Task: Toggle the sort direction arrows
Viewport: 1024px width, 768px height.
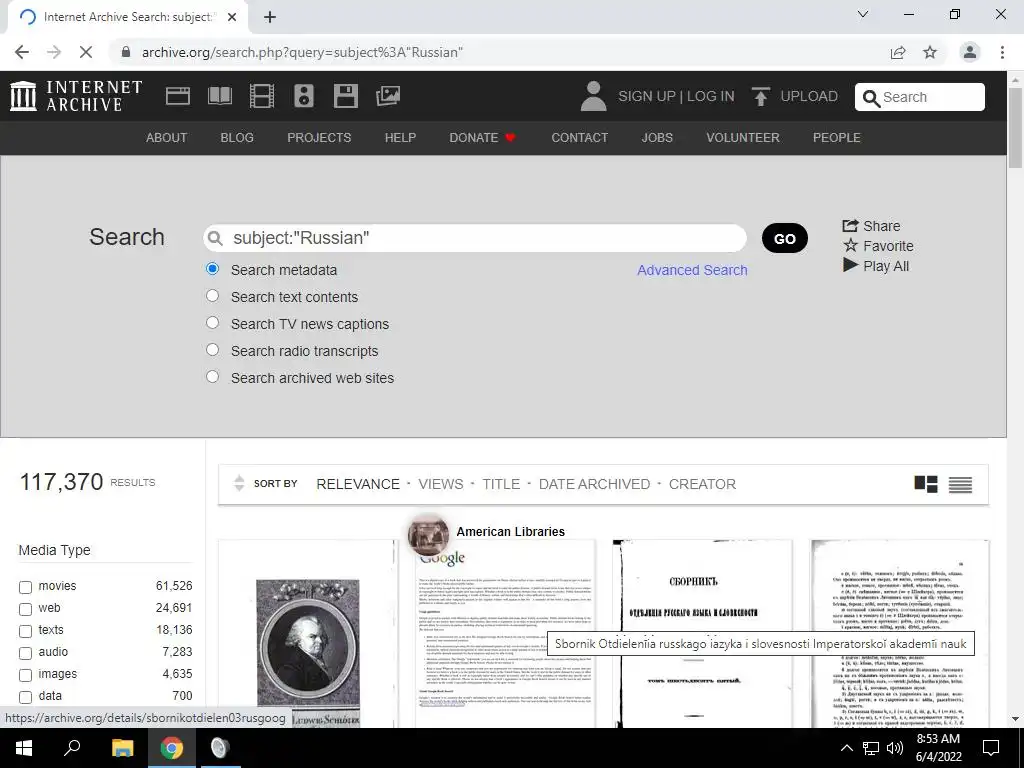Action: pyautogui.click(x=239, y=483)
